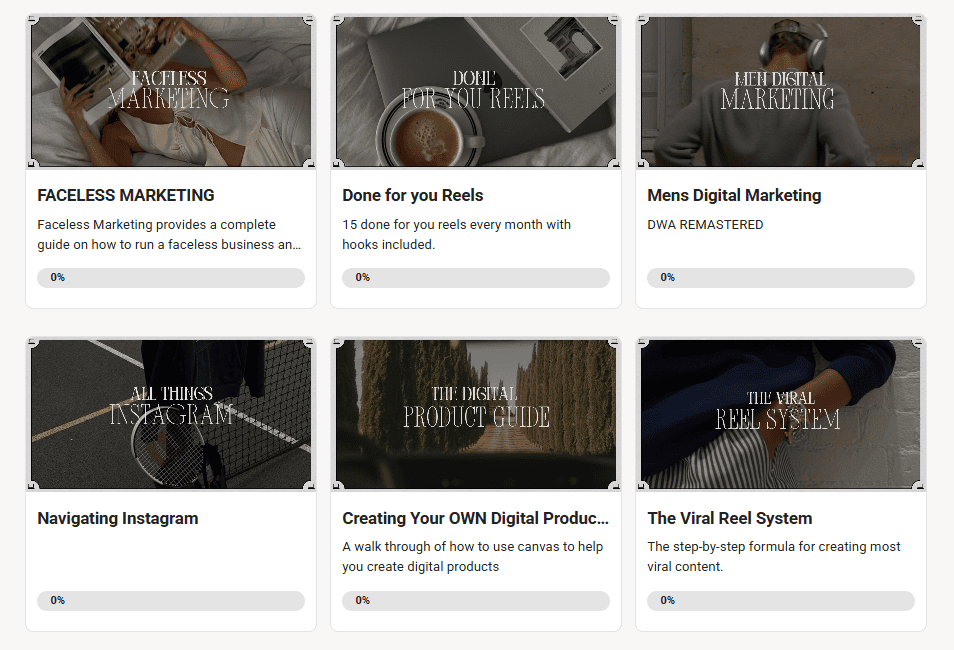Image resolution: width=954 pixels, height=650 pixels.
Task: Select the Men Digital Marketing cover image
Action: pos(780,91)
